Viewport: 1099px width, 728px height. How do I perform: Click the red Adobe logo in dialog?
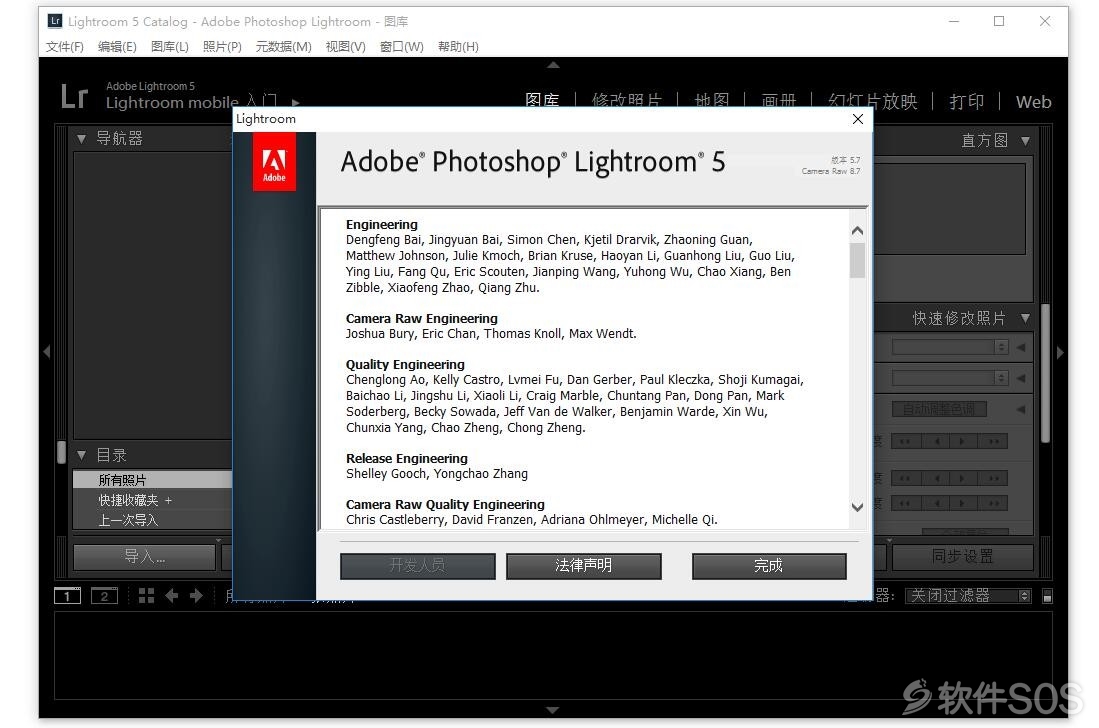(x=274, y=161)
